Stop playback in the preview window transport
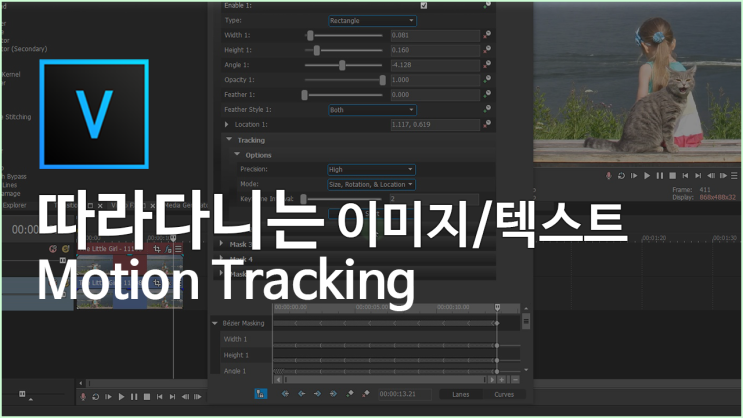Image resolution: width=743 pixels, height=418 pixels. click(672, 176)
